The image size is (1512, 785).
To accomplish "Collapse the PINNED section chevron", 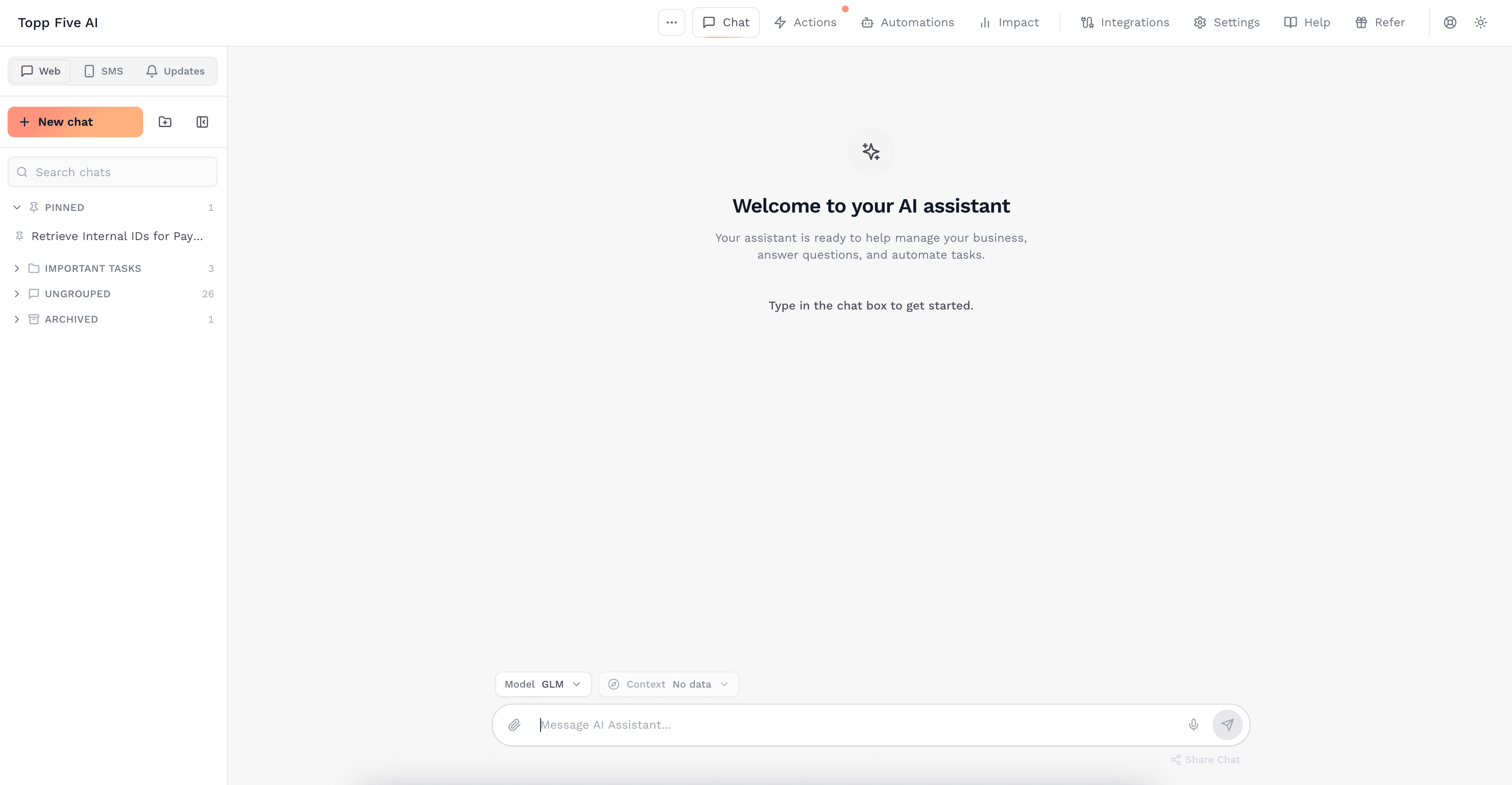I will (17, 207).
